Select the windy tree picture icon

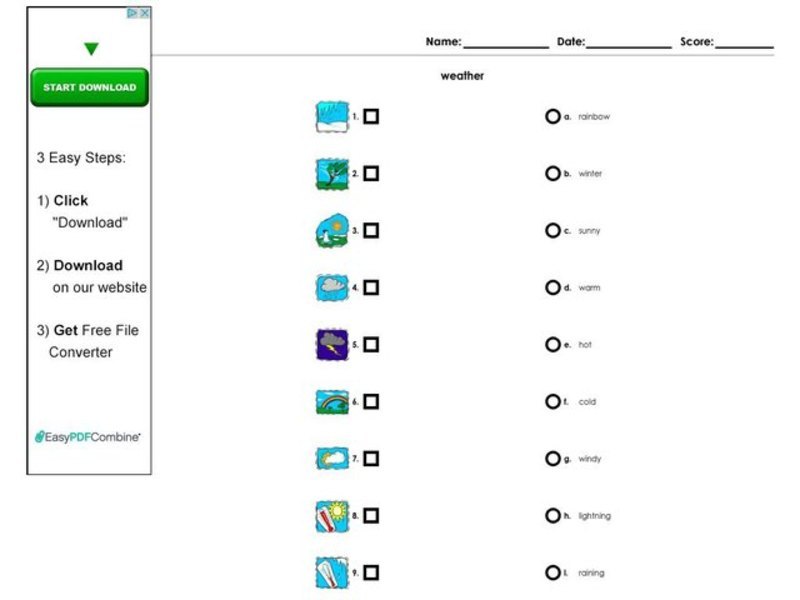point(330,173)
